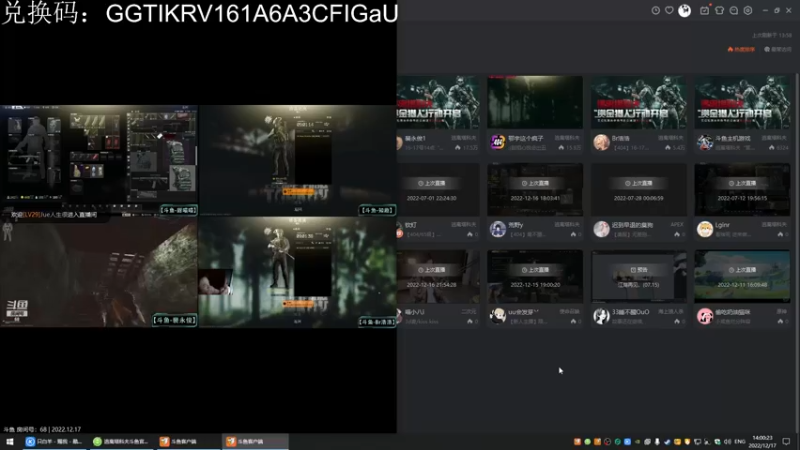800x450 pixels.
Task: Sort streams by 热度排序
Action: click(741, 49)
